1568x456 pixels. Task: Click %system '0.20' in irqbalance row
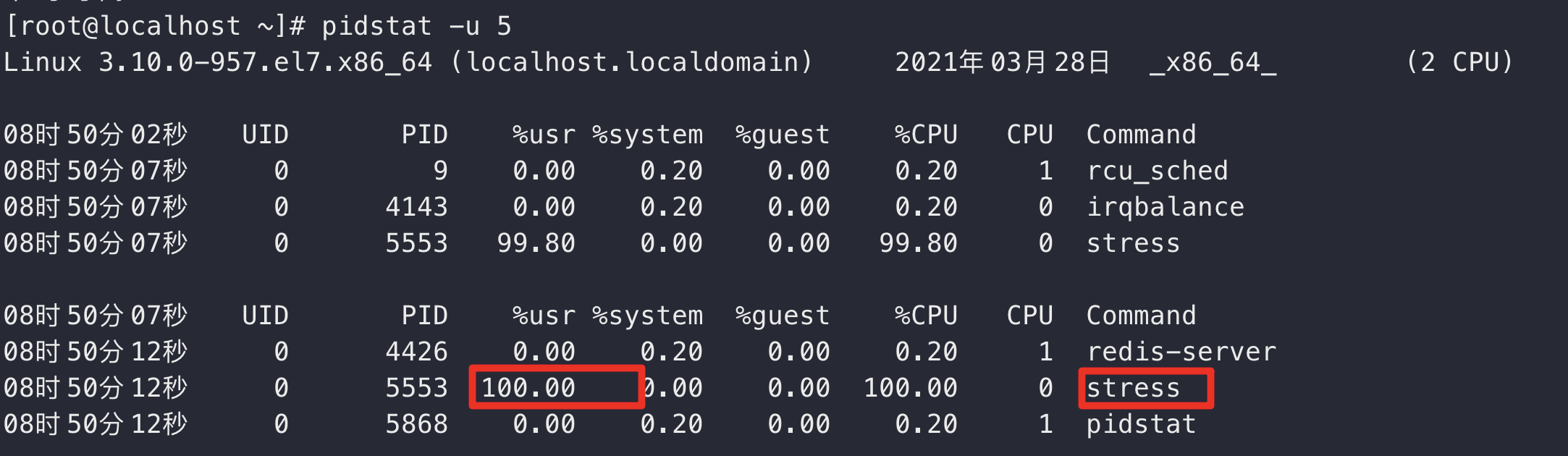tap(672, 208)
